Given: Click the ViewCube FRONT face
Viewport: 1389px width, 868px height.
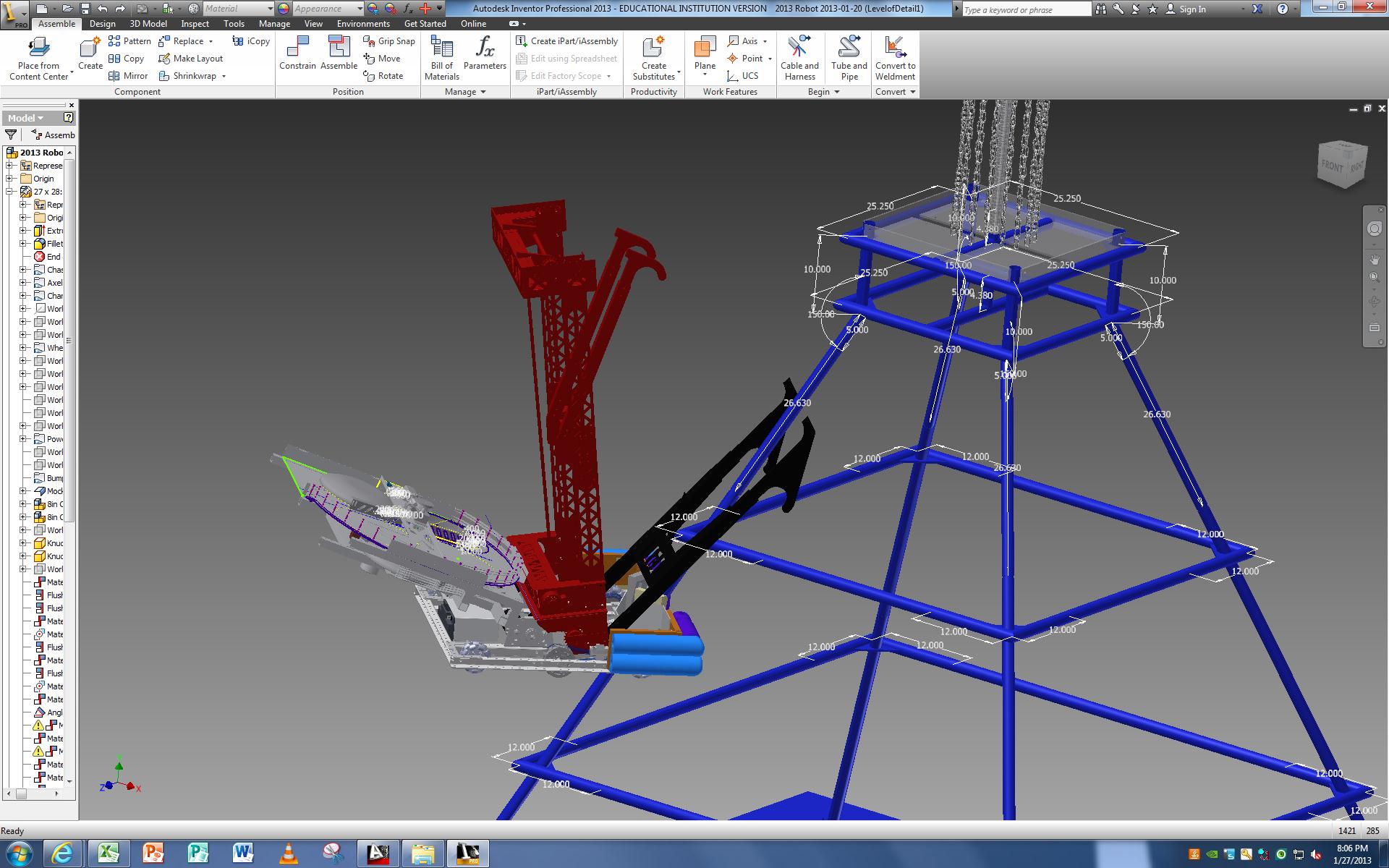Looking at the screenshot, I should (1332, 166).
